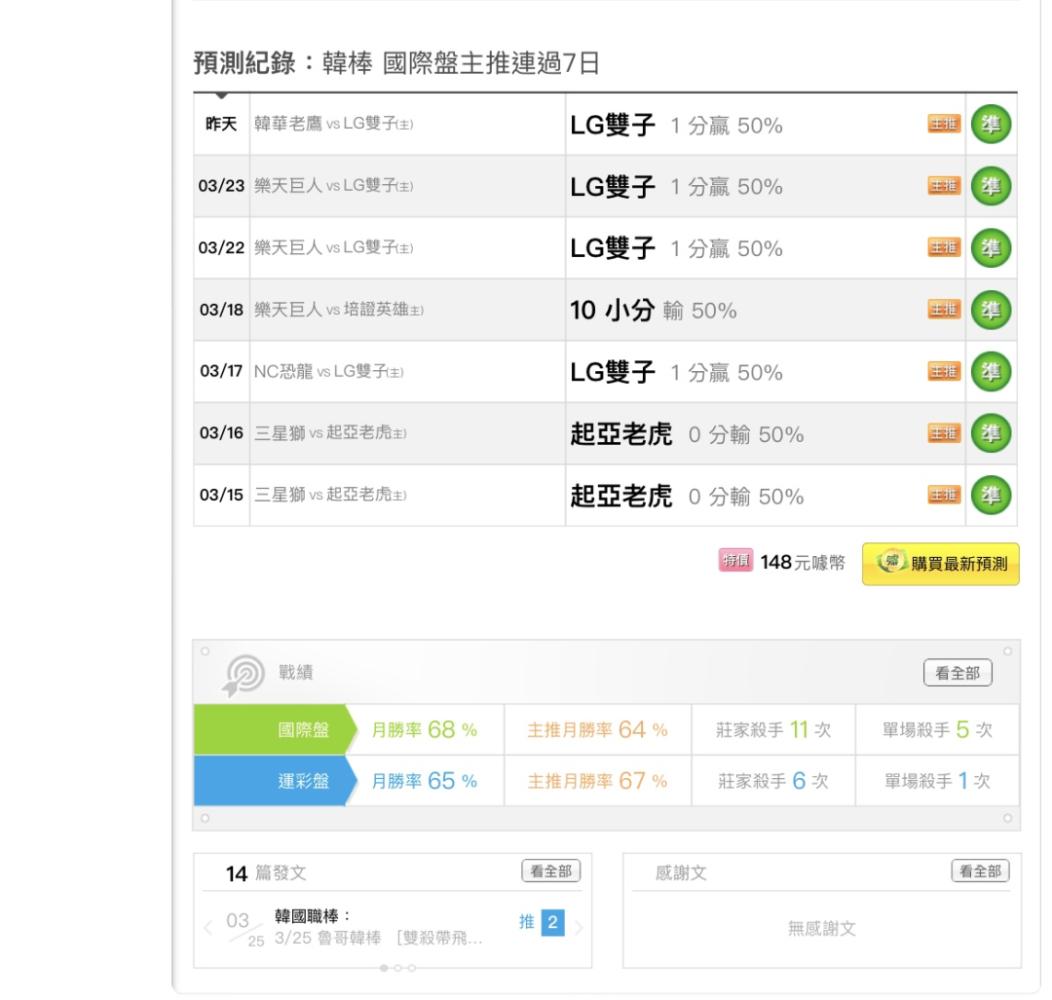Click the 148 元噱幣 price text

click(802, 562)
